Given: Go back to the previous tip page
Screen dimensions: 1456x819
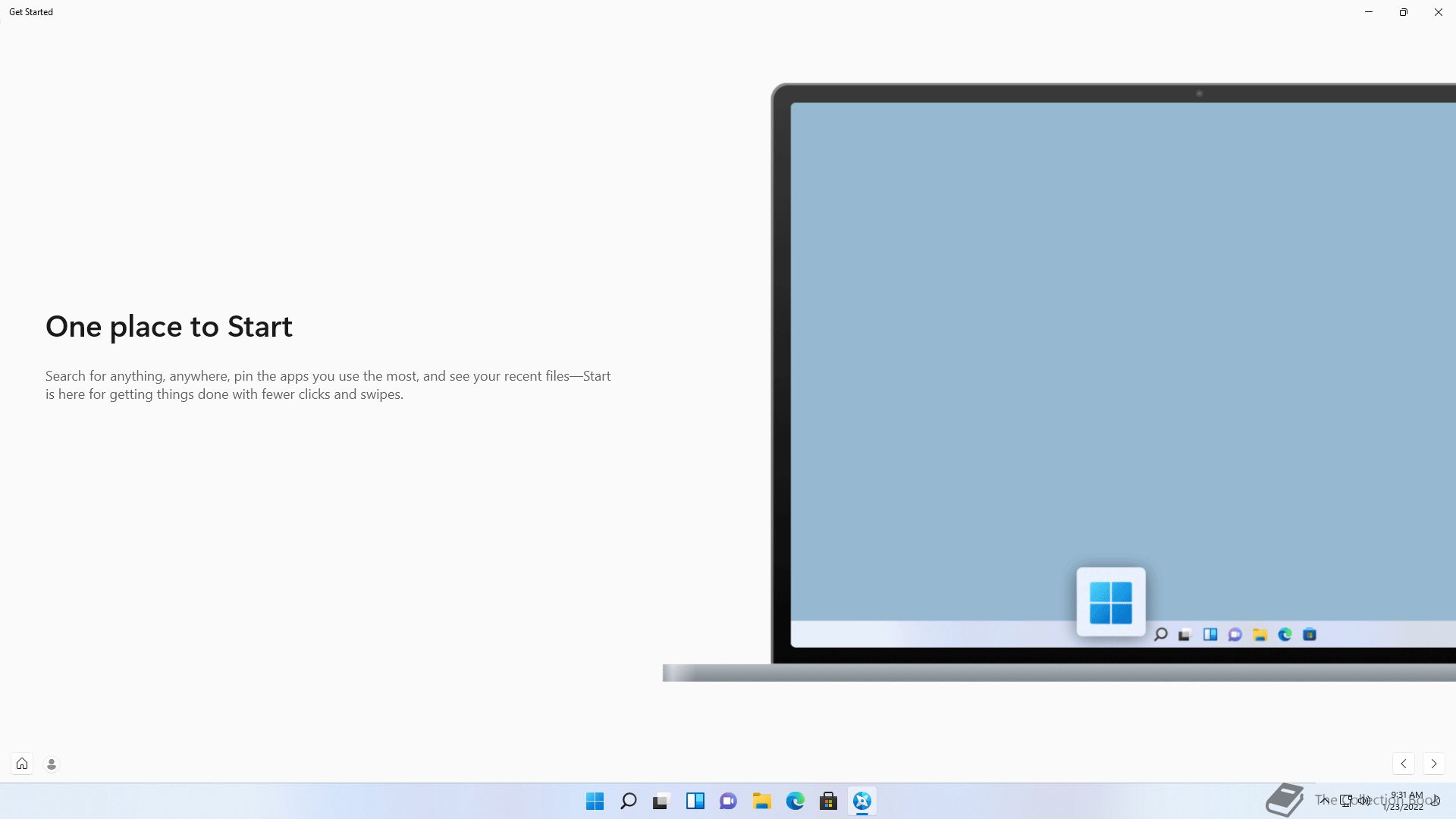Looking at the screenshot, I should point(1404,764).
